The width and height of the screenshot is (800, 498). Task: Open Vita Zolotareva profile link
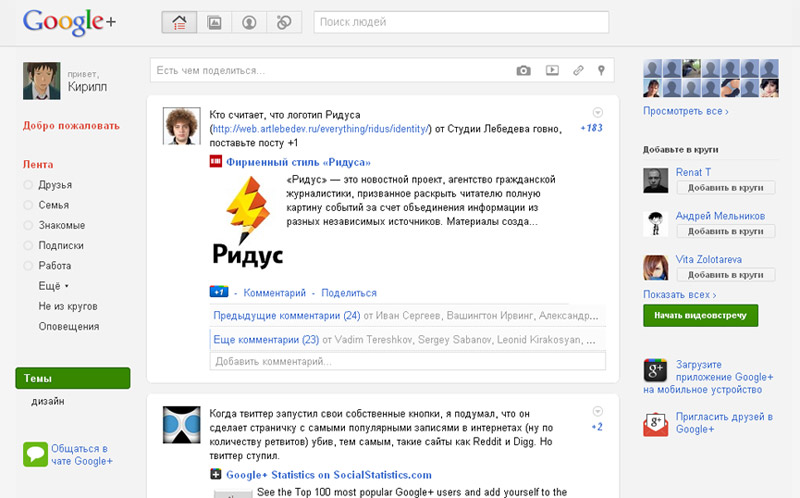pyautogui.click(x=709, y=259)
